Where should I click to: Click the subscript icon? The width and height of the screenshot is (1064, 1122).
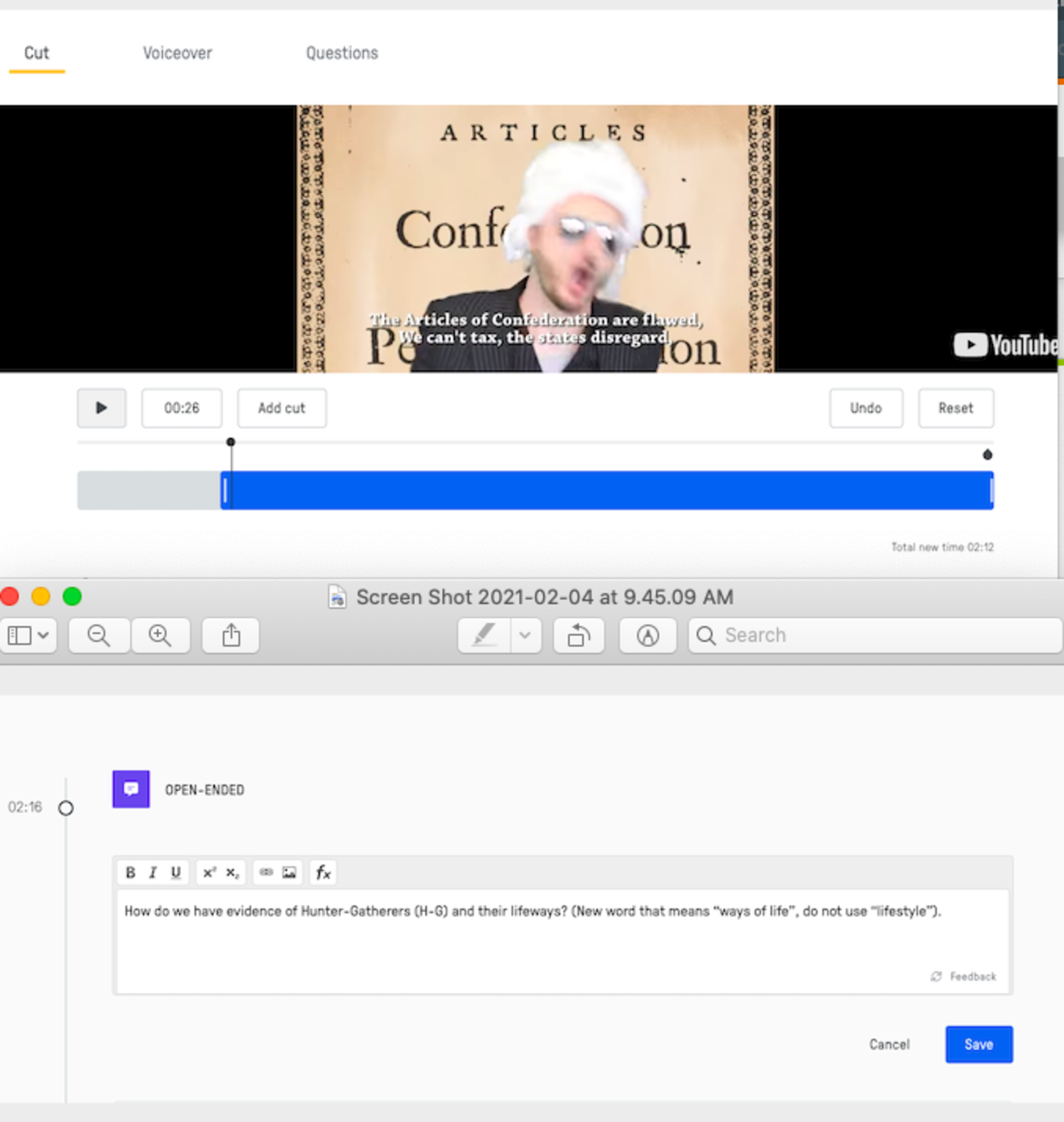232,872
